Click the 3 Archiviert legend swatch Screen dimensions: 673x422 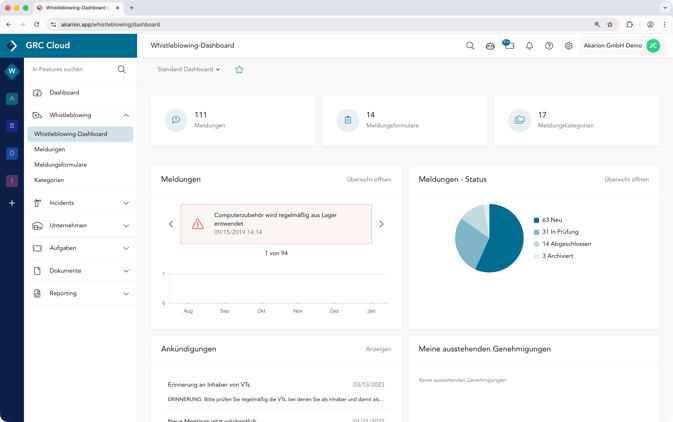pyautogui.click(x=536, y=256)
